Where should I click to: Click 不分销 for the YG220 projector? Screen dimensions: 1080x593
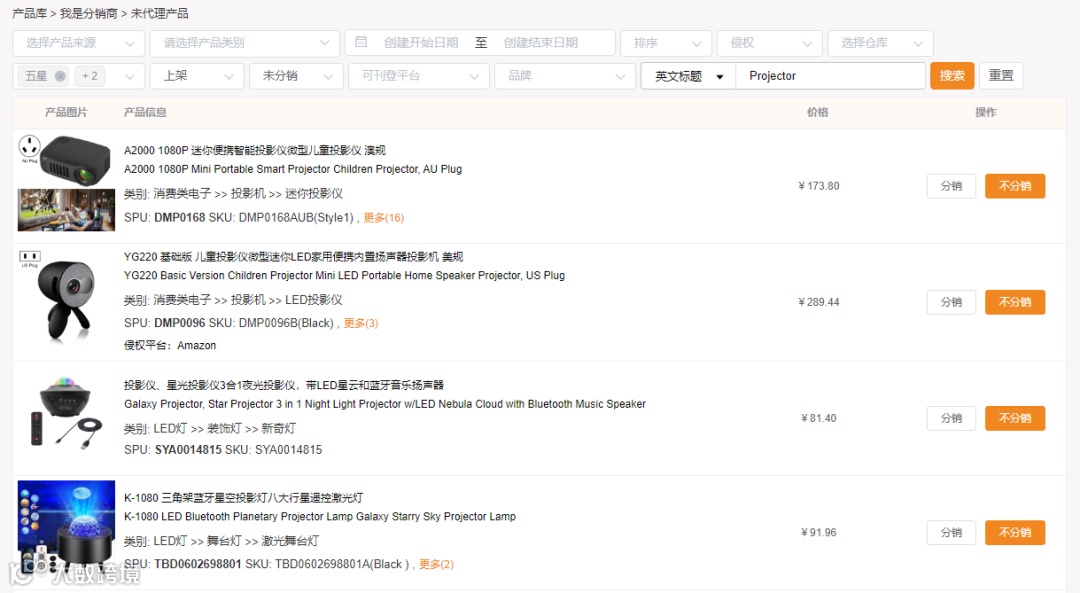1015,302
